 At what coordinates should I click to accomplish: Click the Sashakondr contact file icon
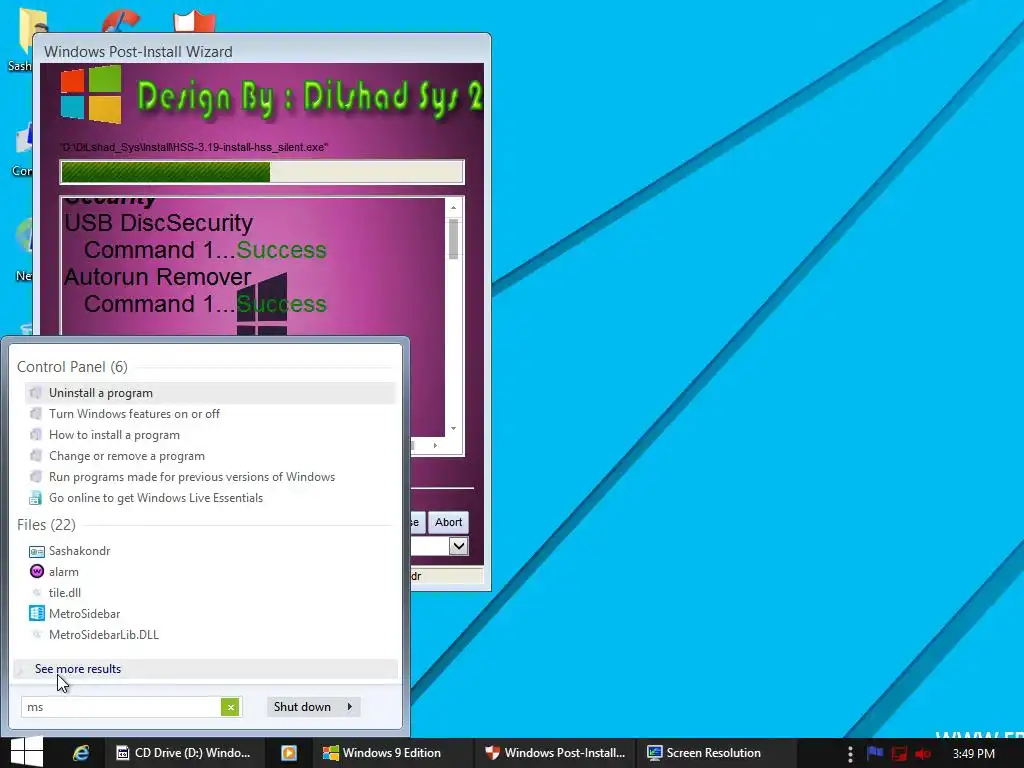coord(37,551)
